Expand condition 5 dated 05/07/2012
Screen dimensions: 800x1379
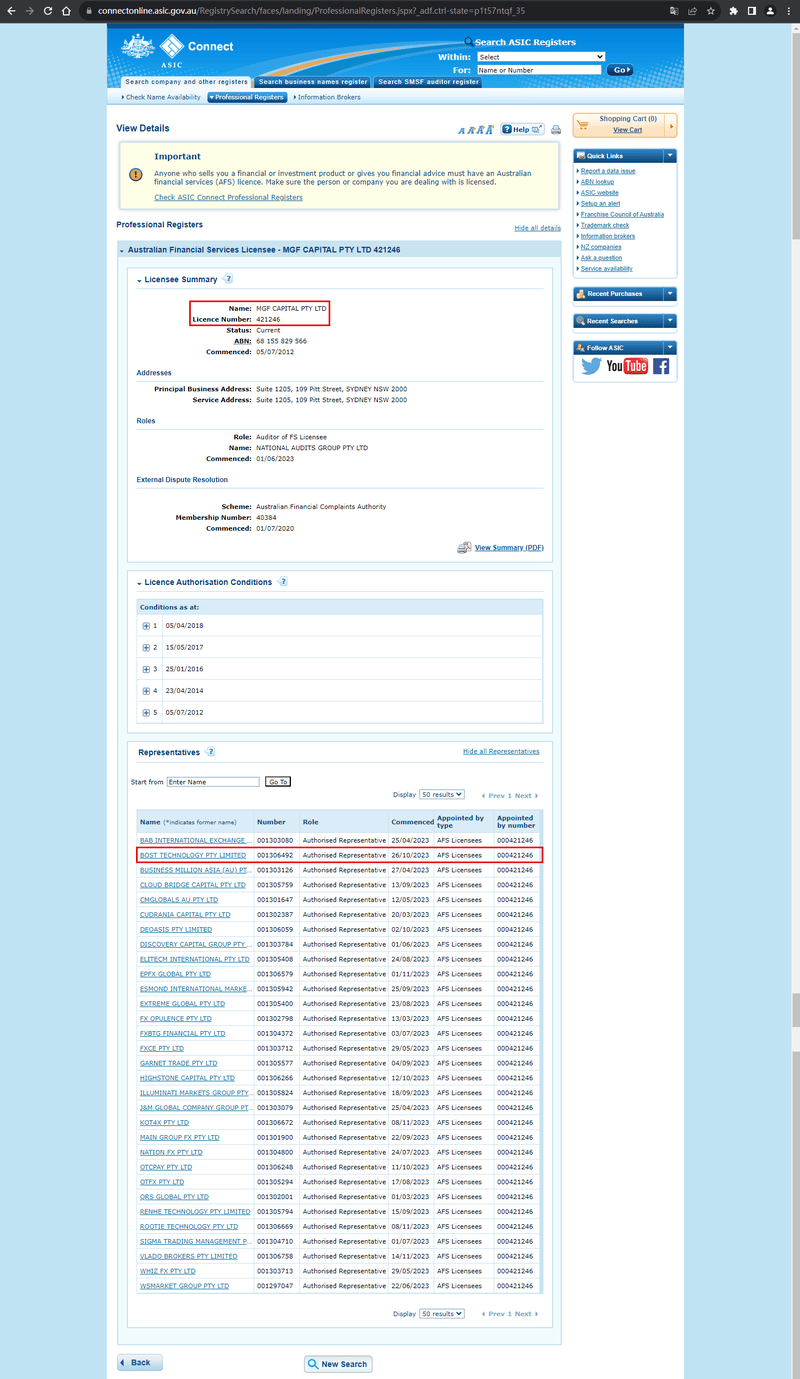pos(146,713)
